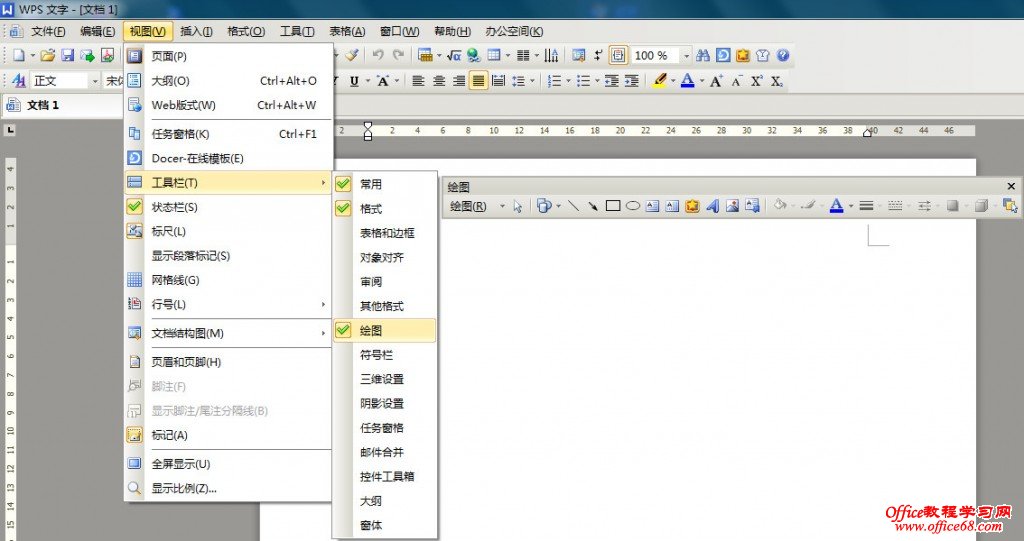Click the Open folder icon
The height and width of the screenshot is (541, 1024).
click(47, 56)
